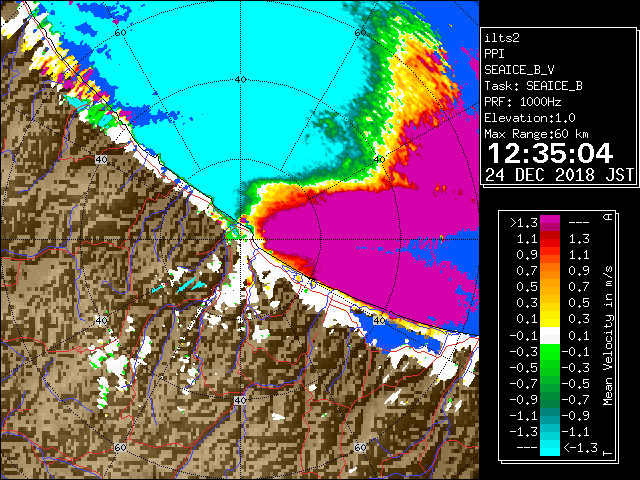Click the 'ilts2' radar name text
Viewport: 640px width, 480px height.
click(x=502, y=38)
